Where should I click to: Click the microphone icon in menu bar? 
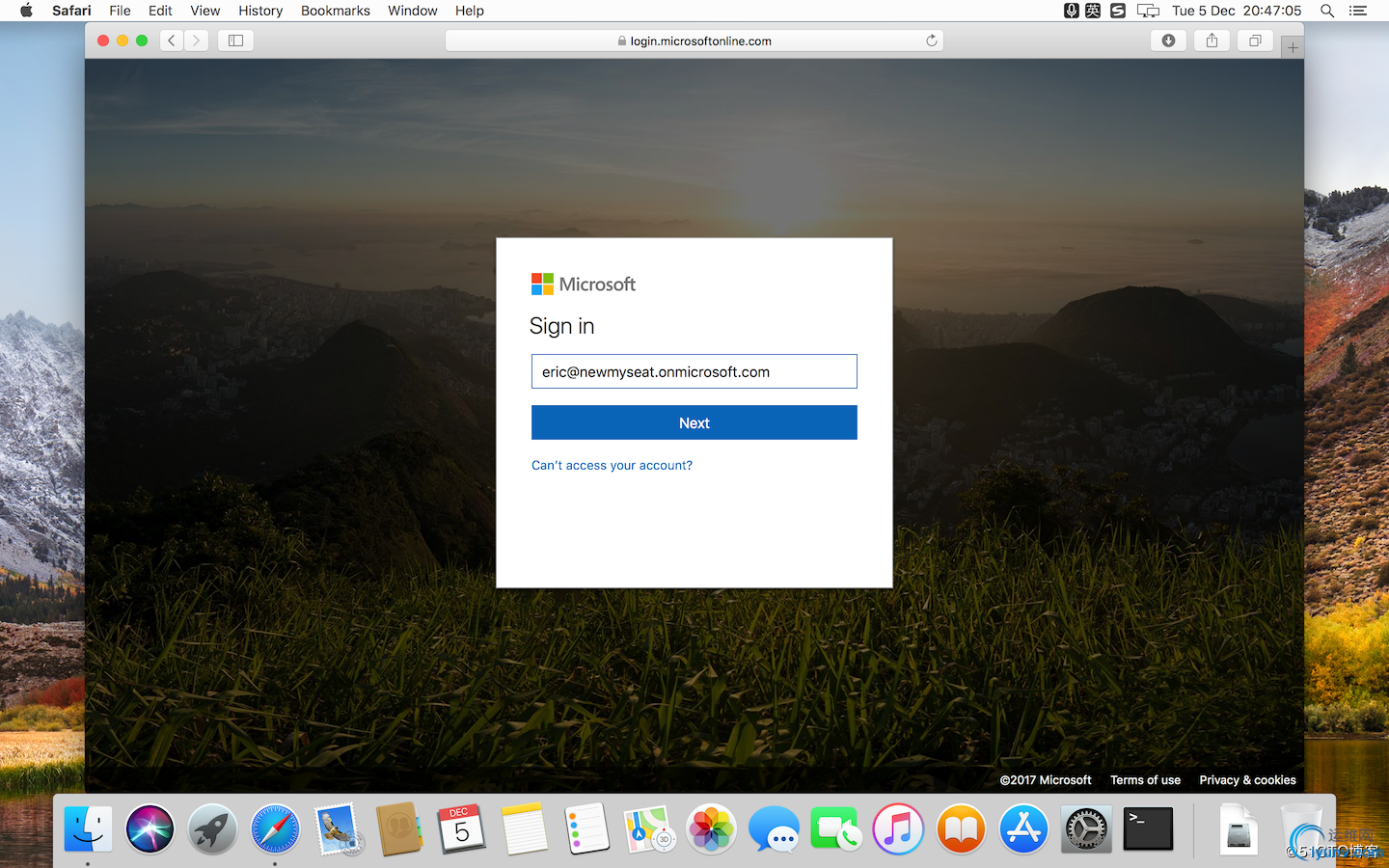point(1071,11)
